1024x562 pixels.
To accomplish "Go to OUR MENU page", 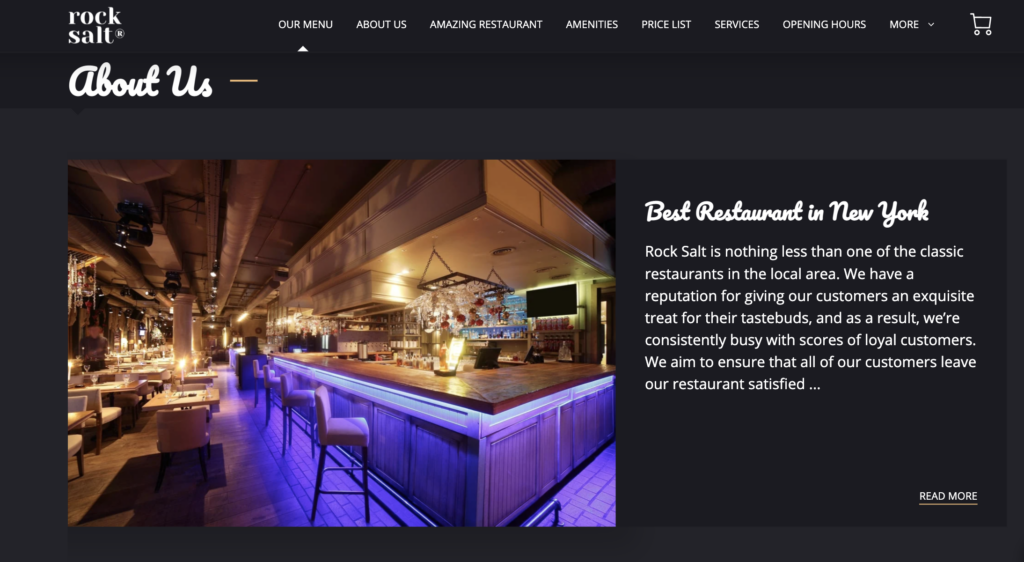I will click(x=306, y=25).
